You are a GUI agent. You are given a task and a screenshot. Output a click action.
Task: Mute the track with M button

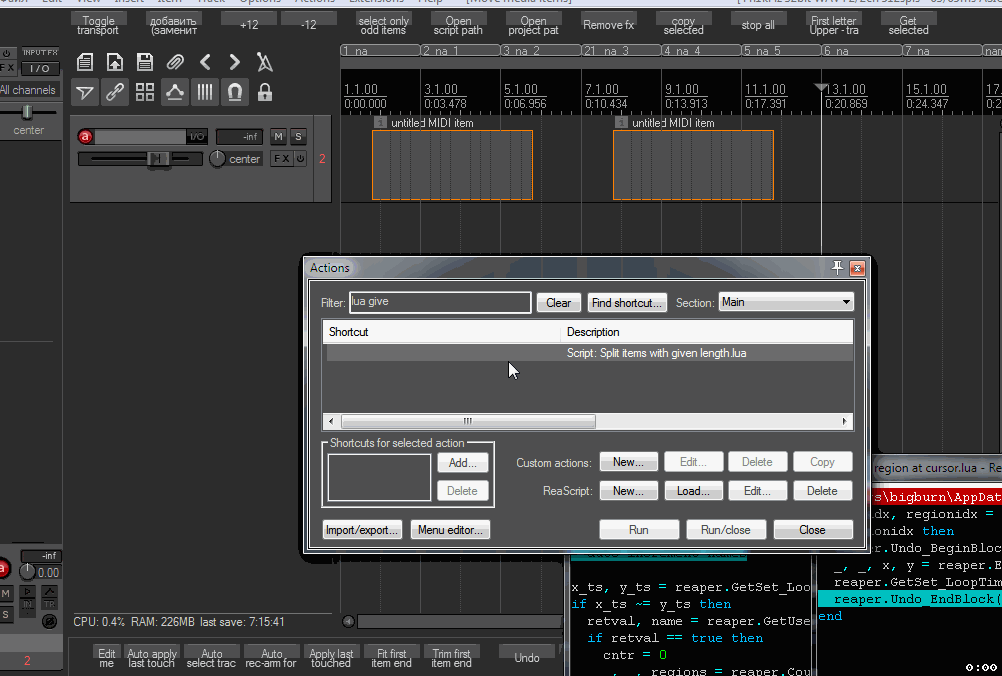pos(278,137)
